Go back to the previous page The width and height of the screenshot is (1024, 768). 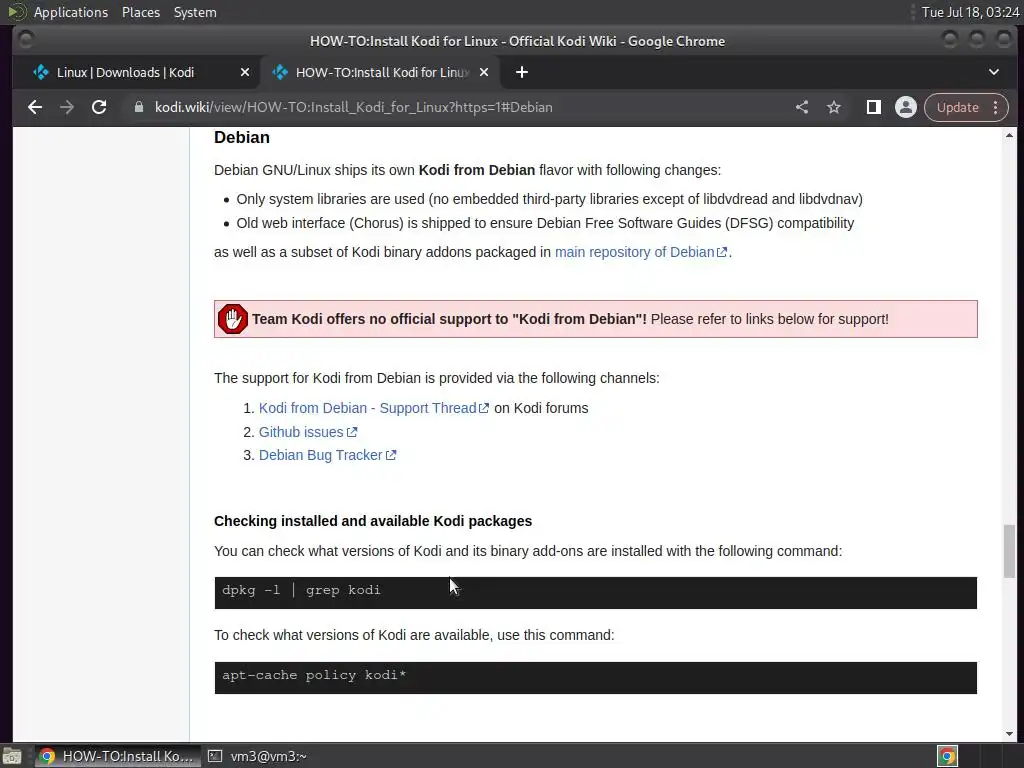coord(35,107)
